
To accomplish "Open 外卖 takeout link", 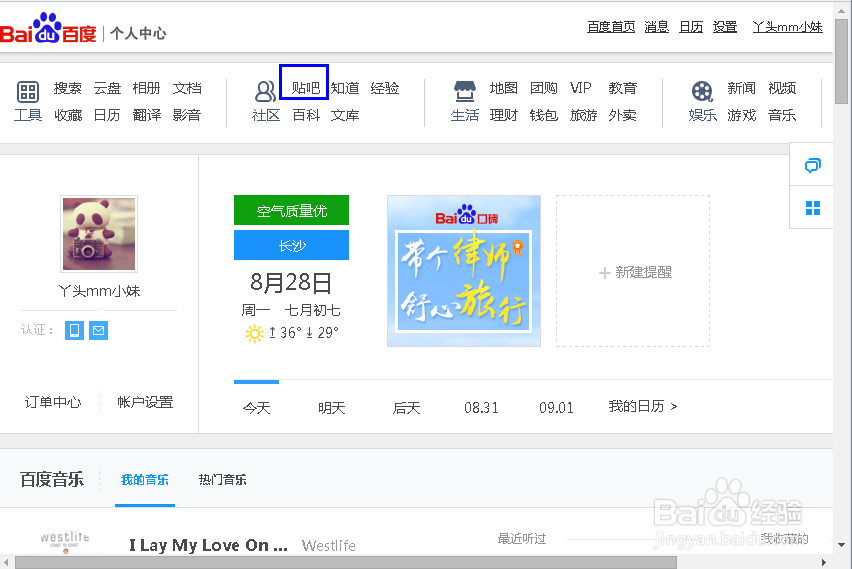I will pyautogui.click(x=623, y=115).
